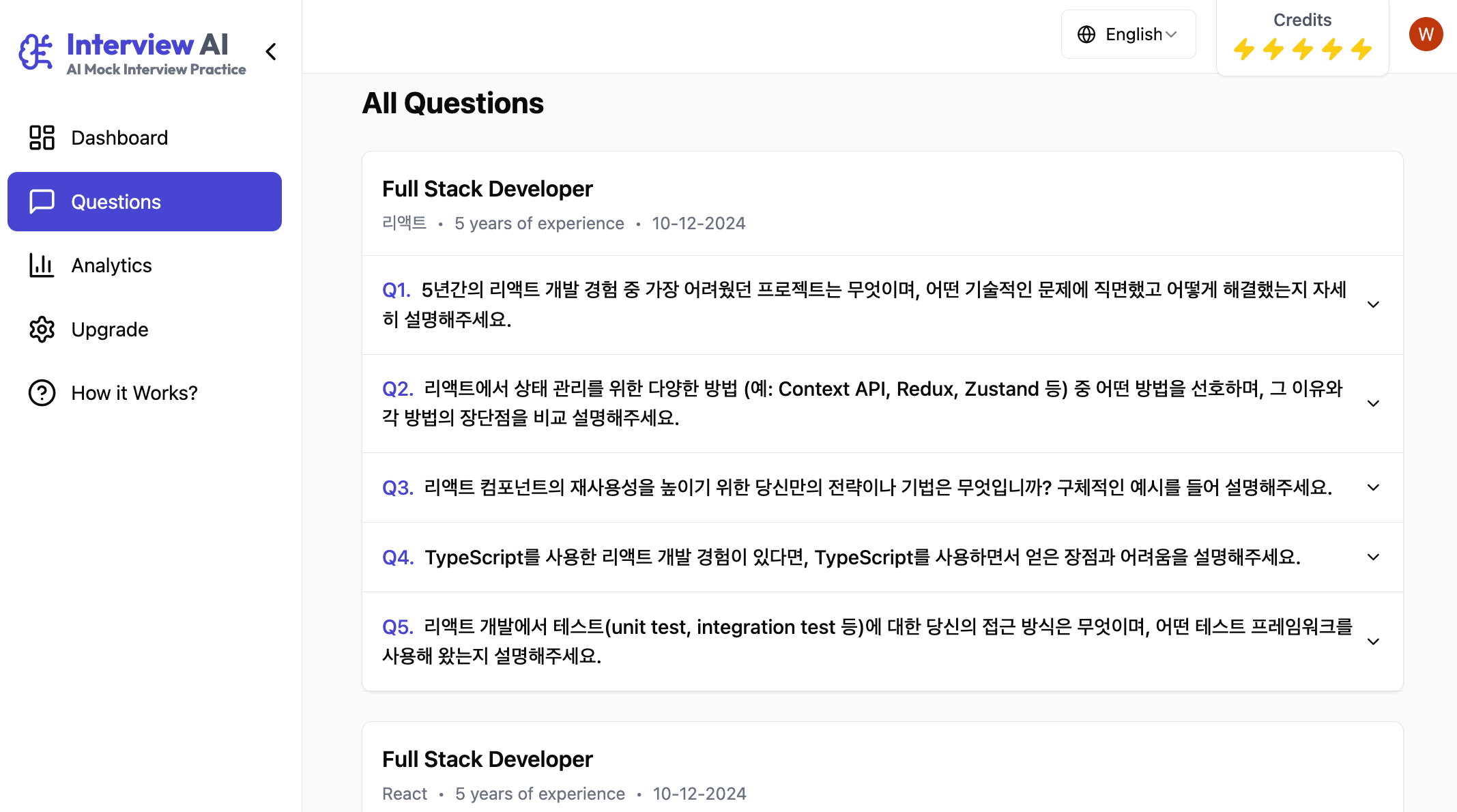Collapse the sidebar with the left chevron

tap(272, 52)
